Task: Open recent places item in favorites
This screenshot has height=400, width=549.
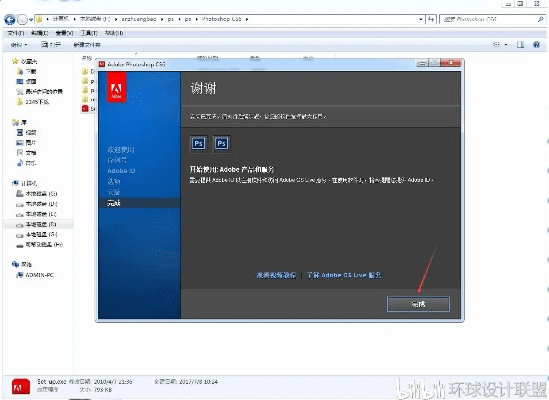Action: 40,91
